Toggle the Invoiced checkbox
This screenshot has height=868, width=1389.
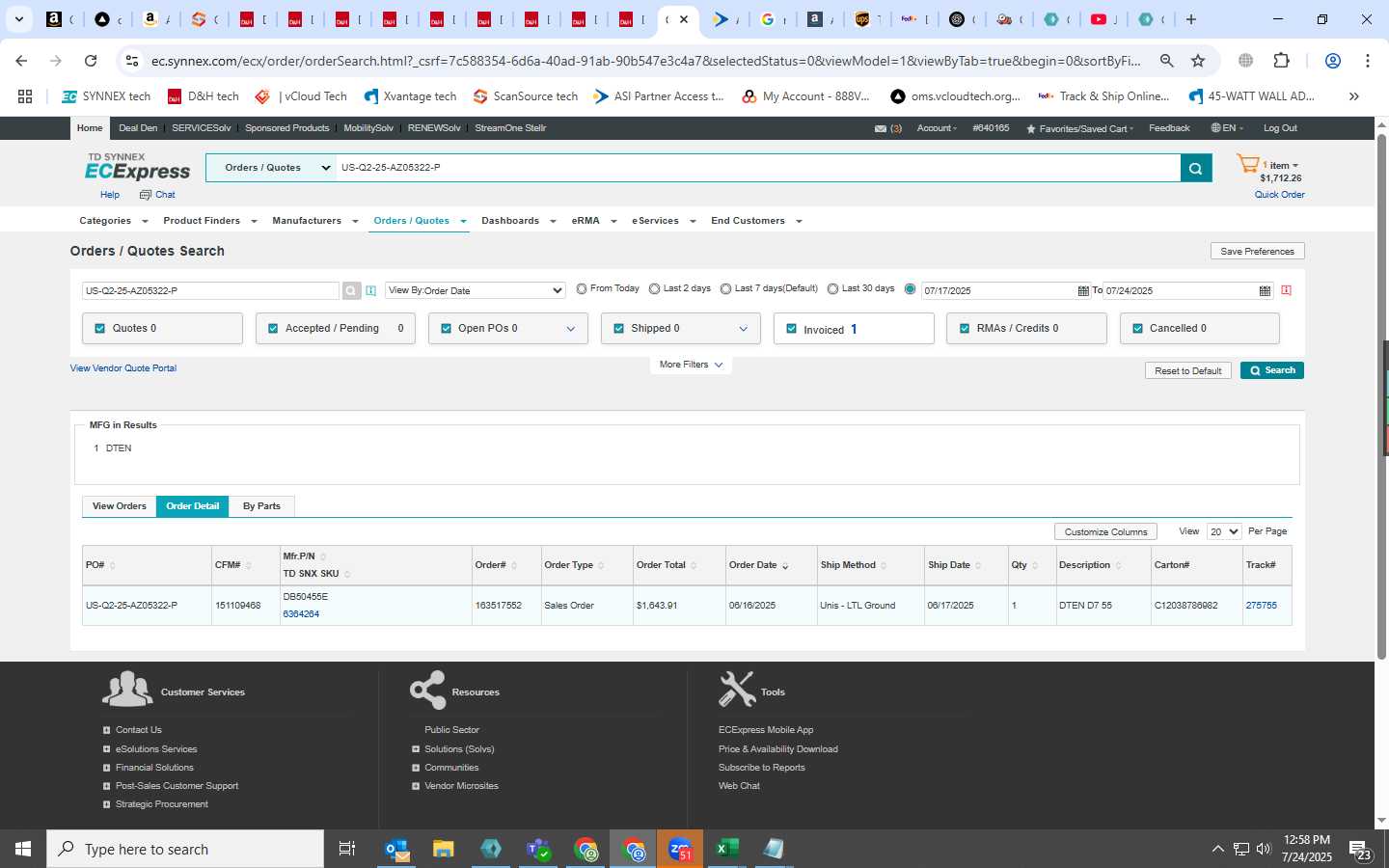pos(791,329)
